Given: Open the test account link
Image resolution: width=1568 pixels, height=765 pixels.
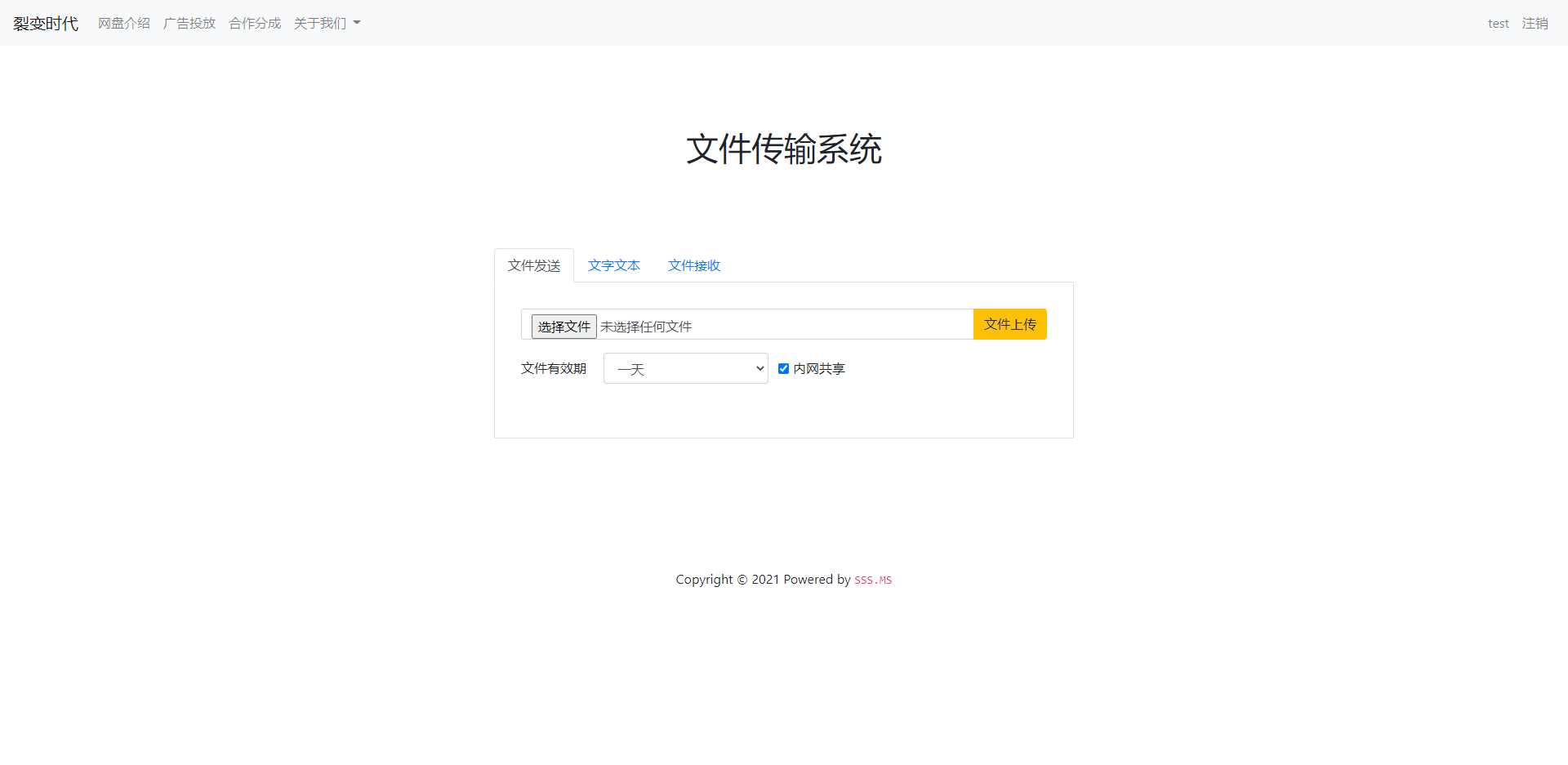Looking at the screenshot, I should pyautogui.click(x=1498, y=23).
